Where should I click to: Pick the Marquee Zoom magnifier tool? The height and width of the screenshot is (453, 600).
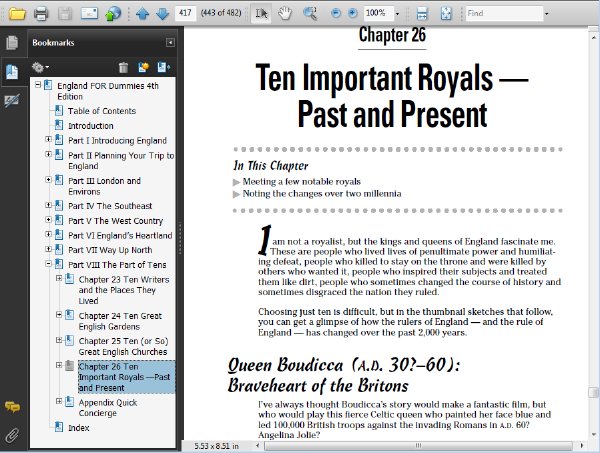pyautogui.click(x=310, y=13)
